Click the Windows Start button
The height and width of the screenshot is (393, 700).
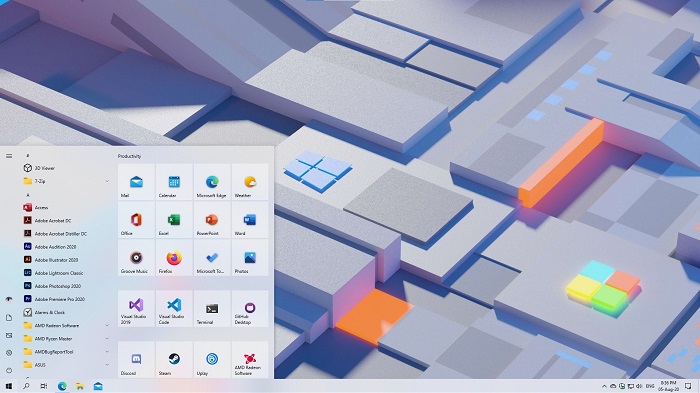(8, 386)
